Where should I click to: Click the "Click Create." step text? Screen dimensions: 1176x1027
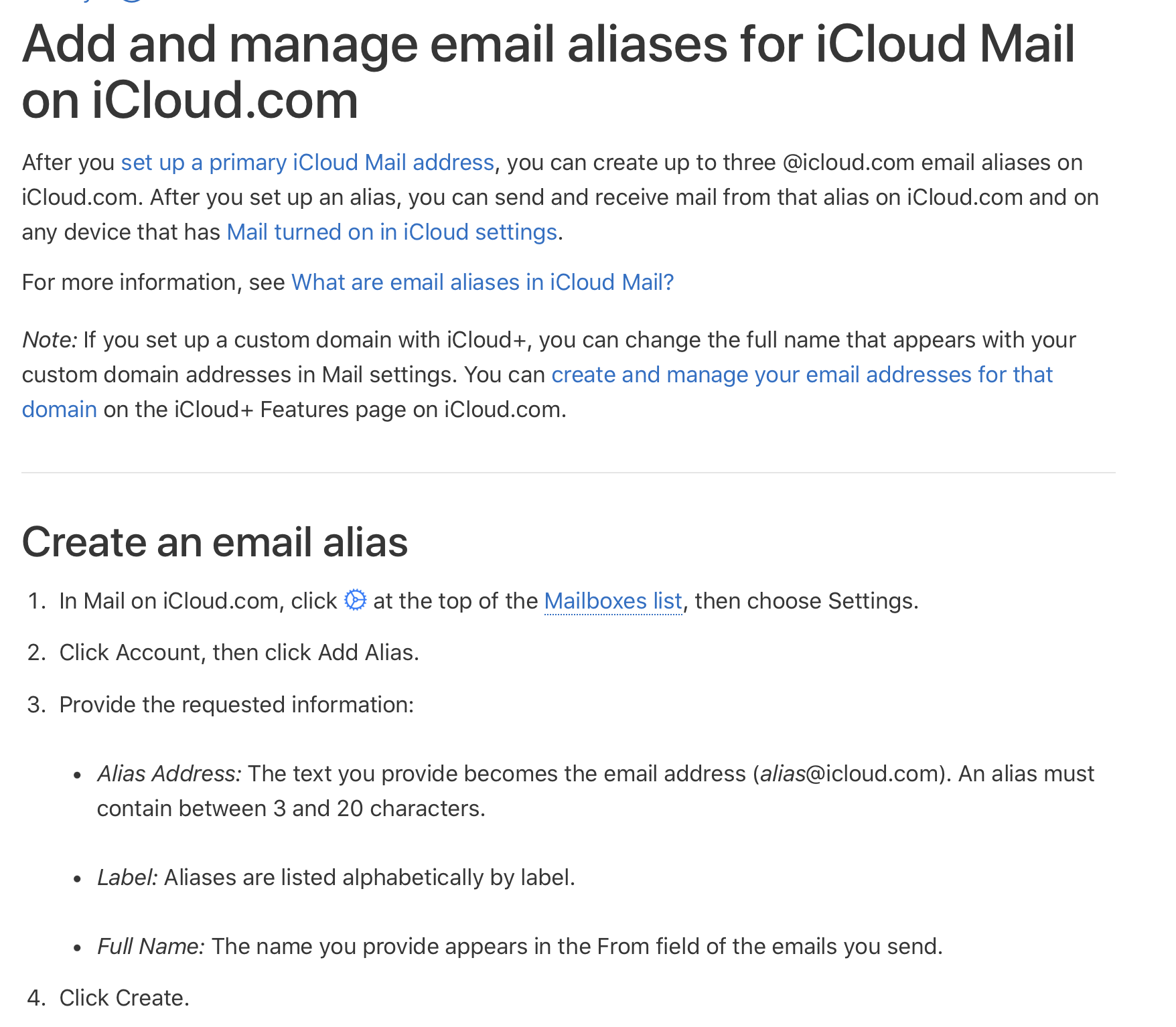pyautogui.click(x=125, y=998)
